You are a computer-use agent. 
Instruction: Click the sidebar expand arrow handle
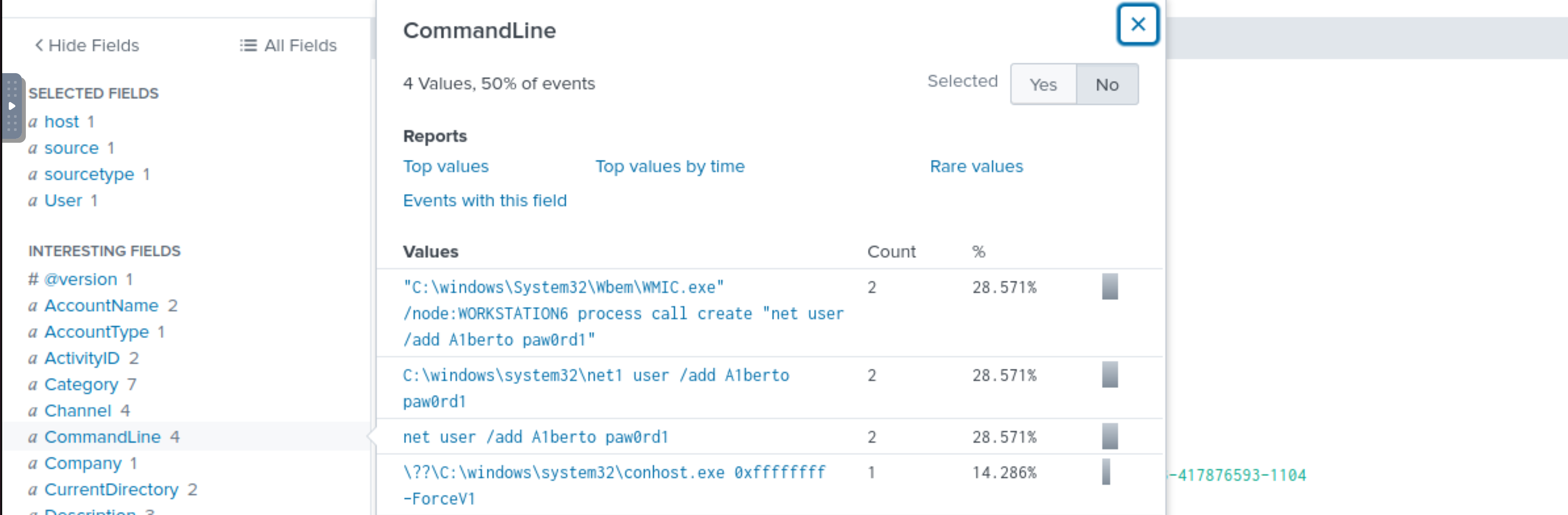[x=11, y=106]
